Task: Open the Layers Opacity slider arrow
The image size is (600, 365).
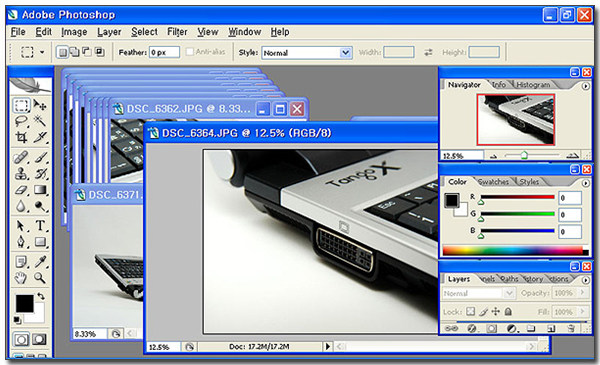Action: point(582,293)
